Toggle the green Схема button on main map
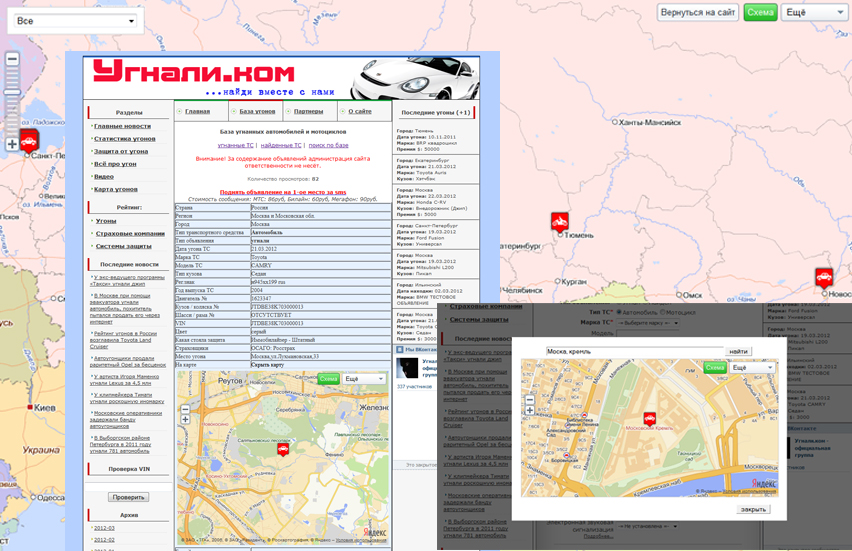The image size is (852, 551). pos(760,12)
